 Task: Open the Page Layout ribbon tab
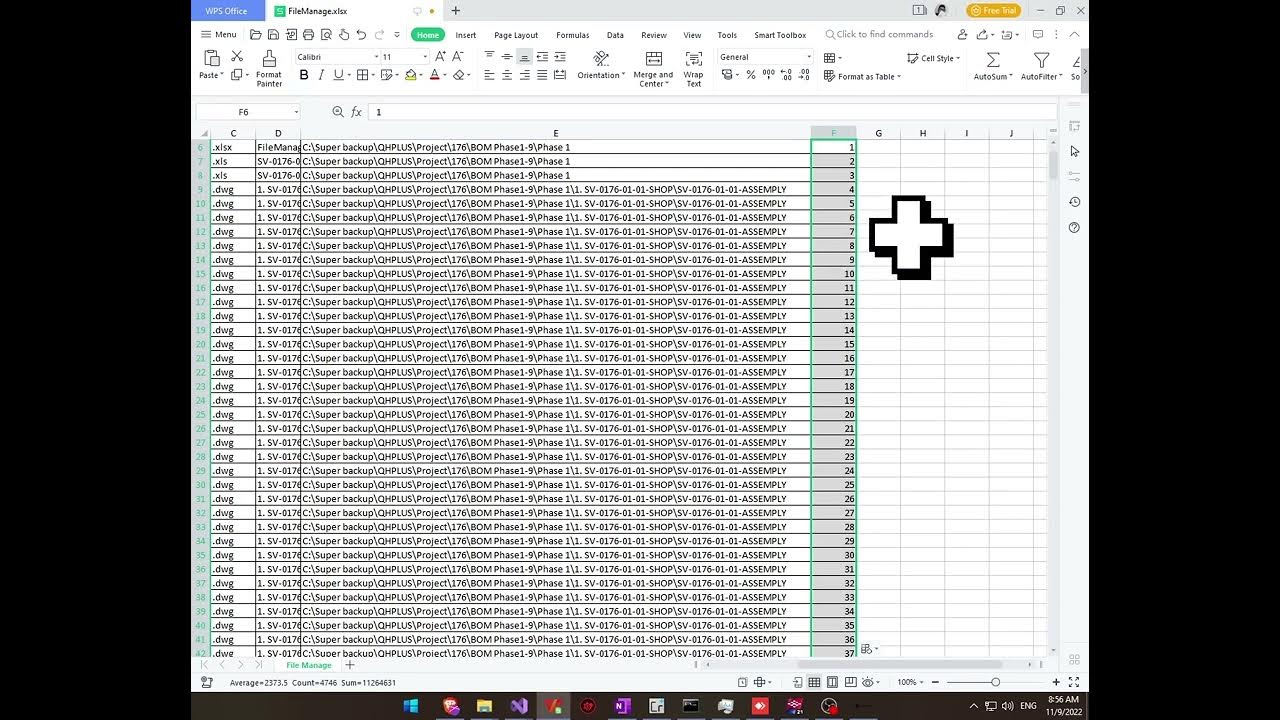[x=516, y=35]
